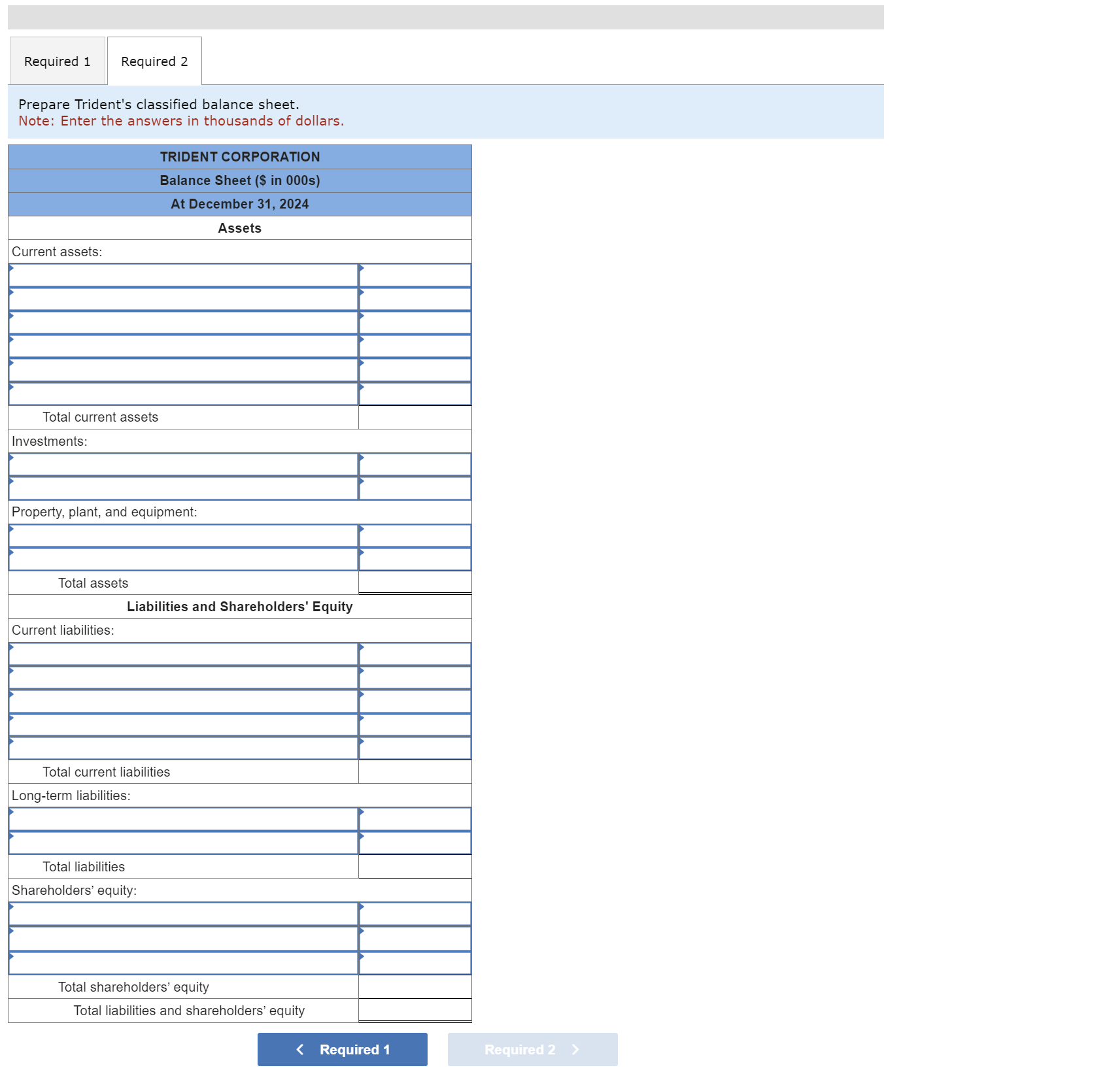Open the second Current assets account dropdown
The width and height of the screenshot is (1120, 1074).
(183, 298)
